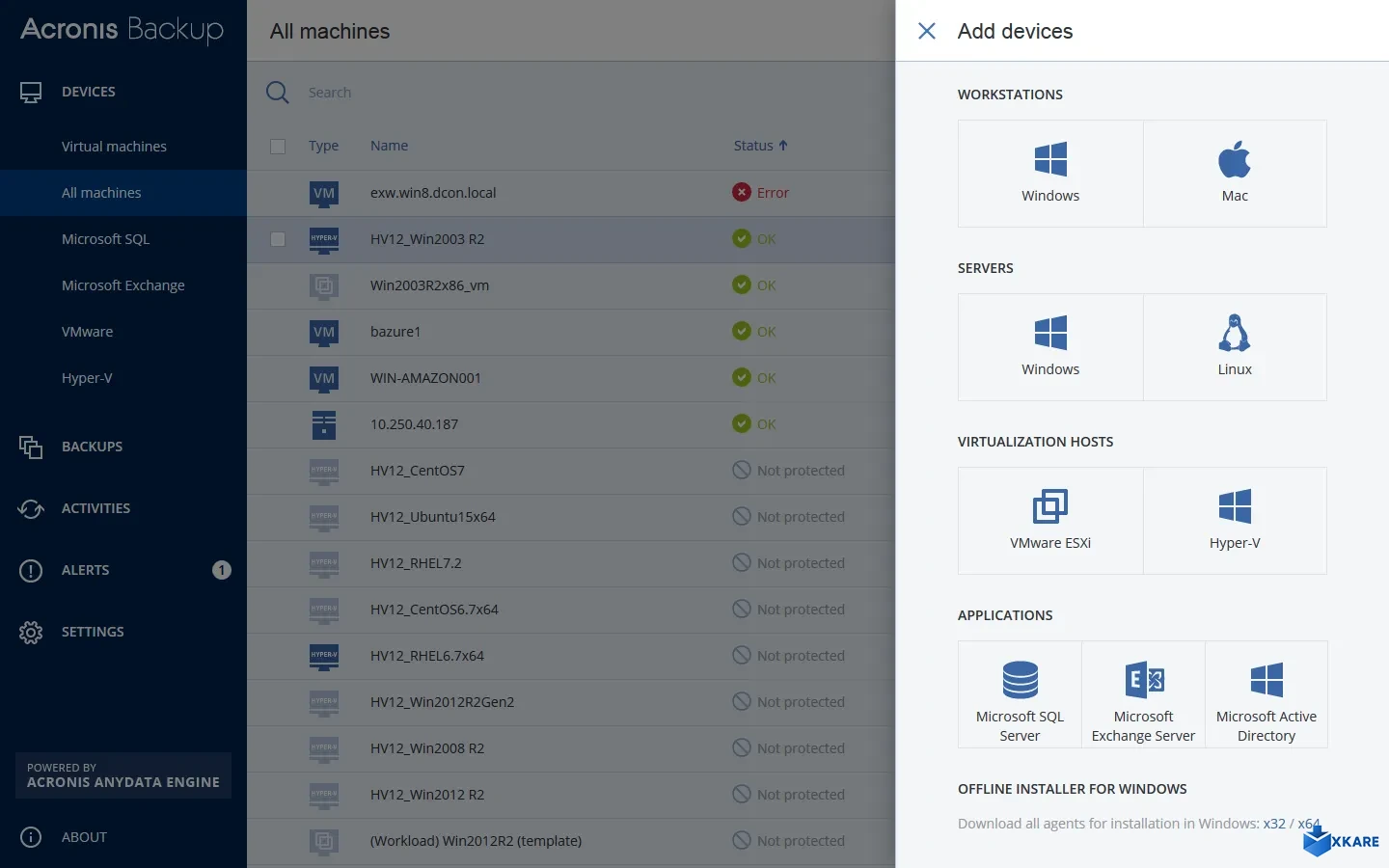Add Microsoft Exchange Server application
Image resolution: width=1389 pixels, height=868 pixels.
click(x=1143, y=694)
